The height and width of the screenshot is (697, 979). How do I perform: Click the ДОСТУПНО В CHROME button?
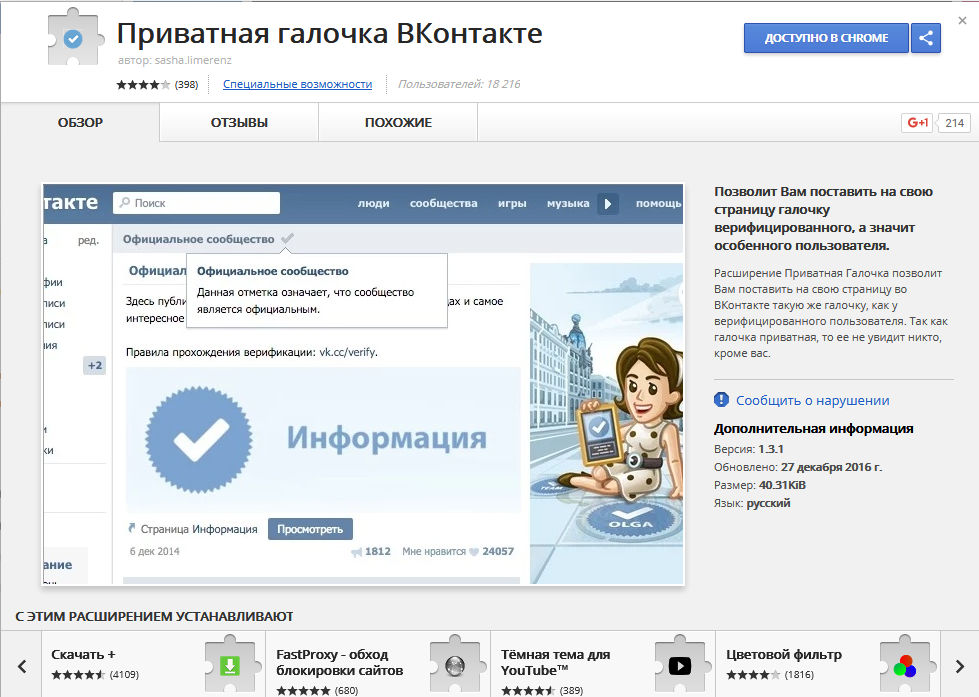(x=826, y=38)
